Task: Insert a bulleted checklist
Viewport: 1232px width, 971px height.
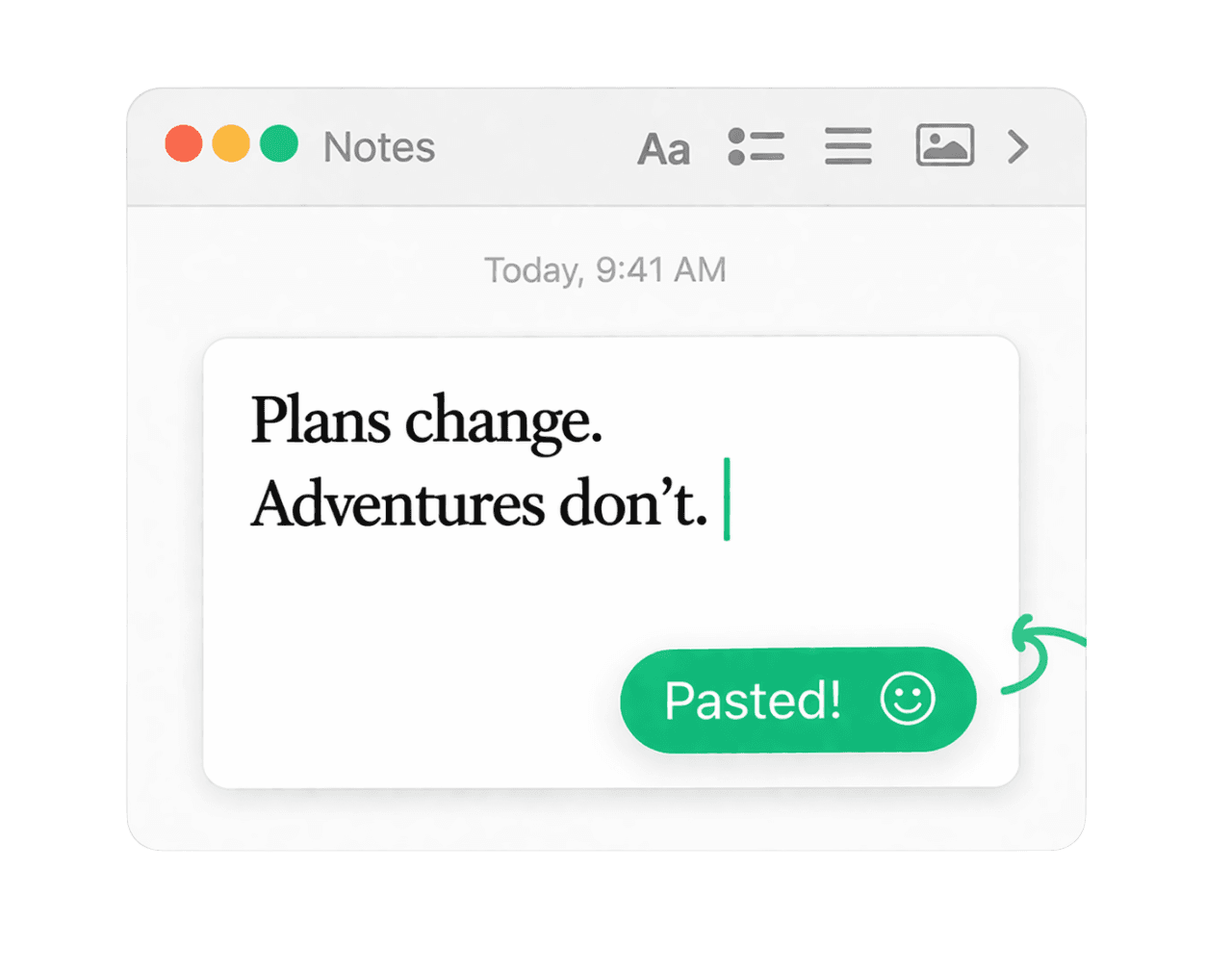Action: [756, 146]
